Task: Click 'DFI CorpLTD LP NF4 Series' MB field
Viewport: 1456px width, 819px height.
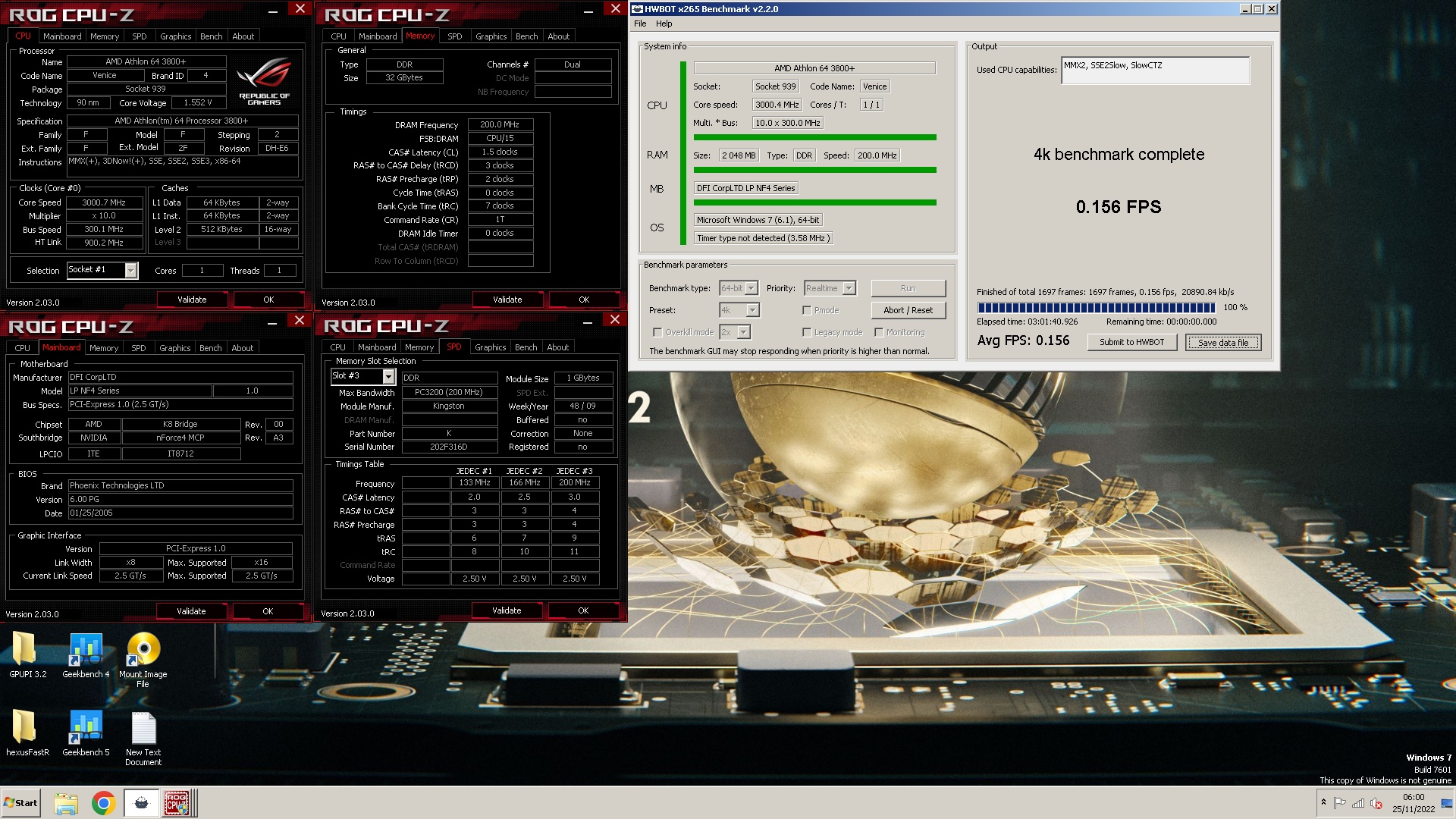Action: tap(746, 188)
